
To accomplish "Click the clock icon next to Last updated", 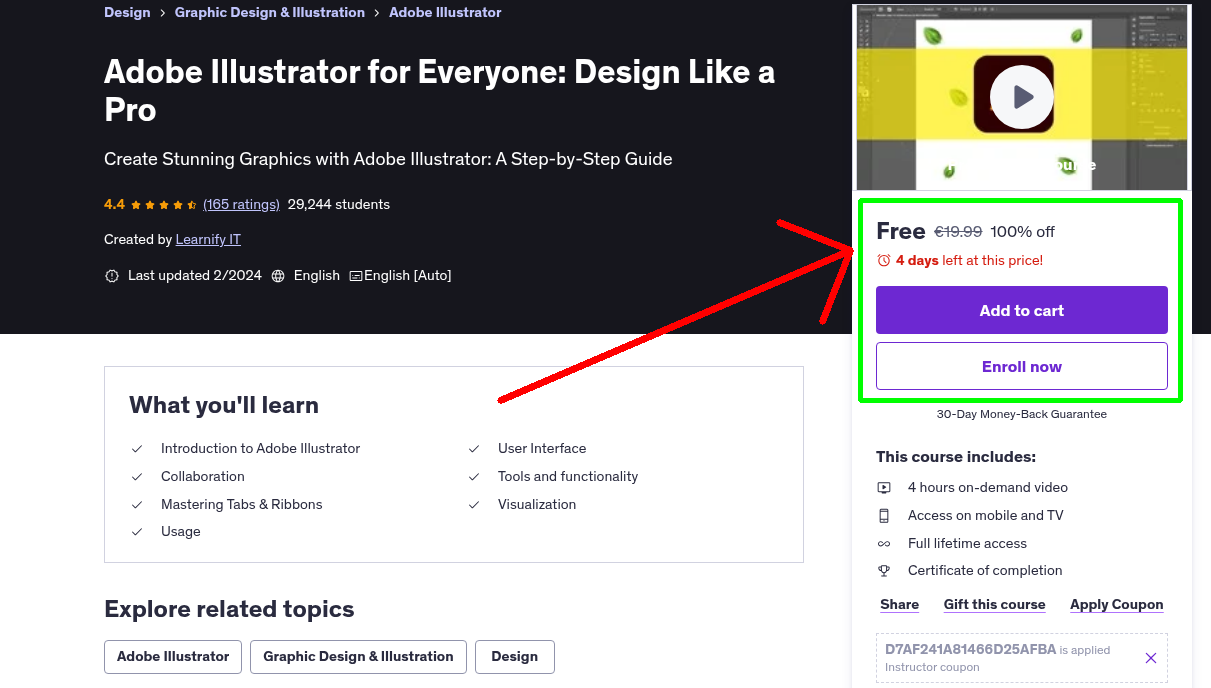I will tap(112, 276).
